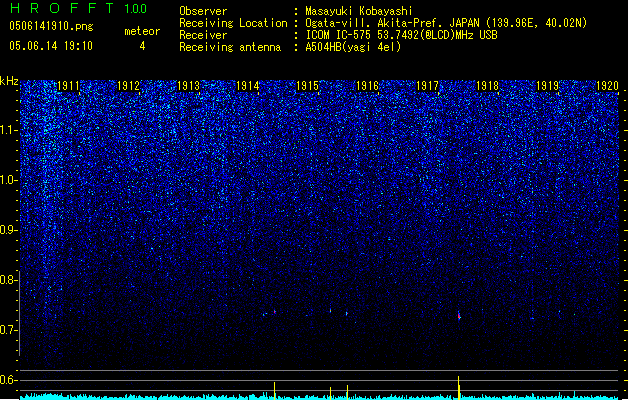Click the 1920 time marker

tap(607, 86)
